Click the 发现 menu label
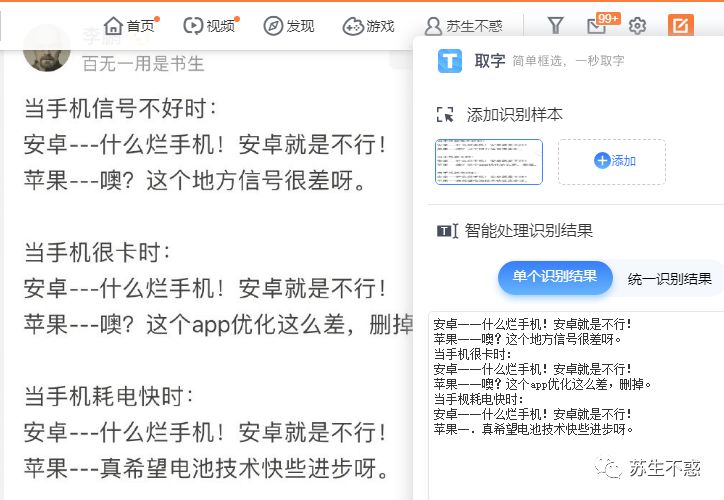 [300, 26]
